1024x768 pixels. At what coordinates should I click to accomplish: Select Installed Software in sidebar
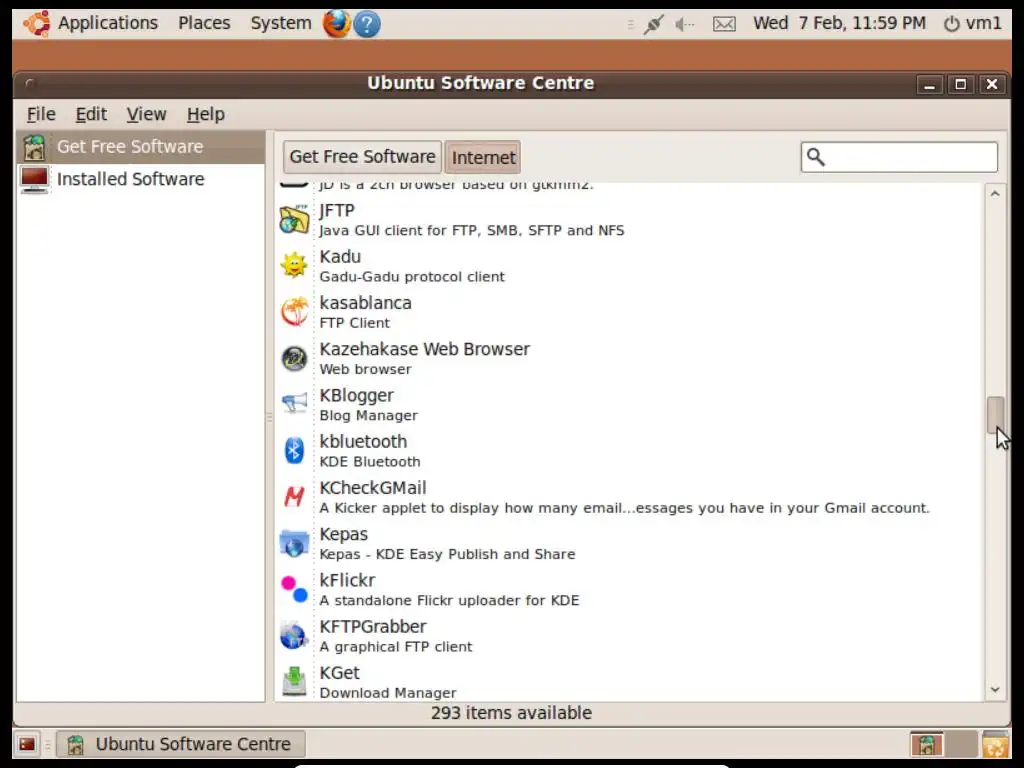[x=140, y=180]
